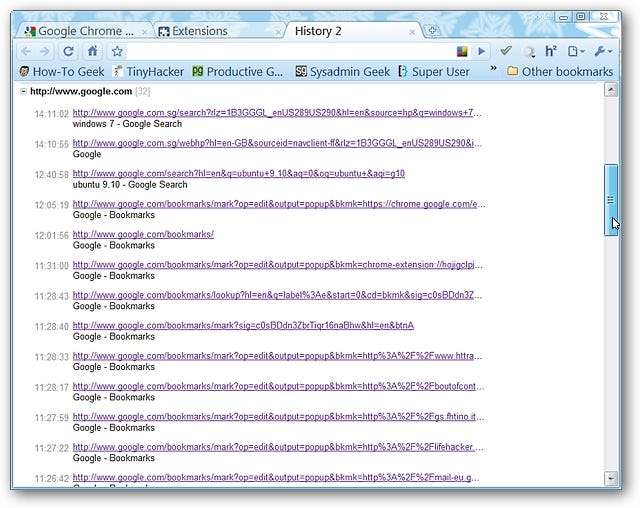The image size is (640, 508).
Task: Open the wrench tools menu
Action: pyautogui.click(x=603, y=51)
